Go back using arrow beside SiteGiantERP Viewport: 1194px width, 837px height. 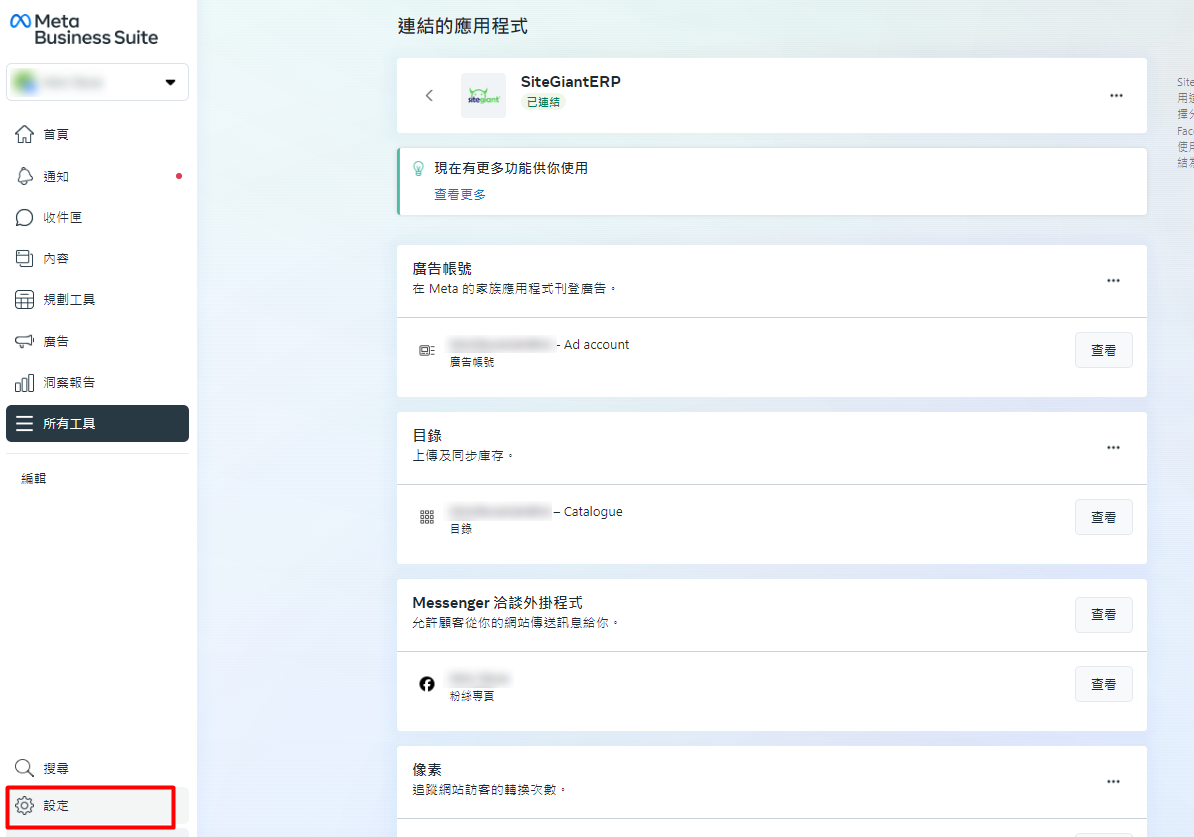click(x=430, y=96)
